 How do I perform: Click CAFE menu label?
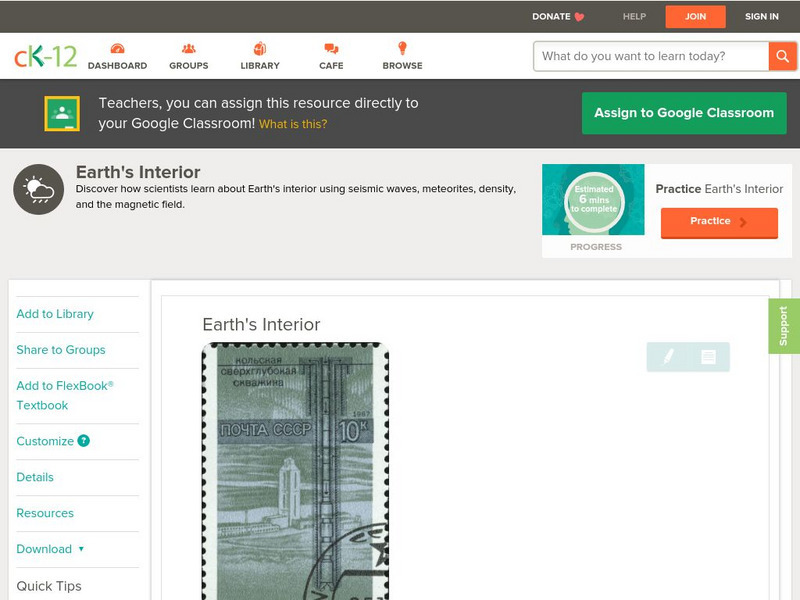(331, 65)
